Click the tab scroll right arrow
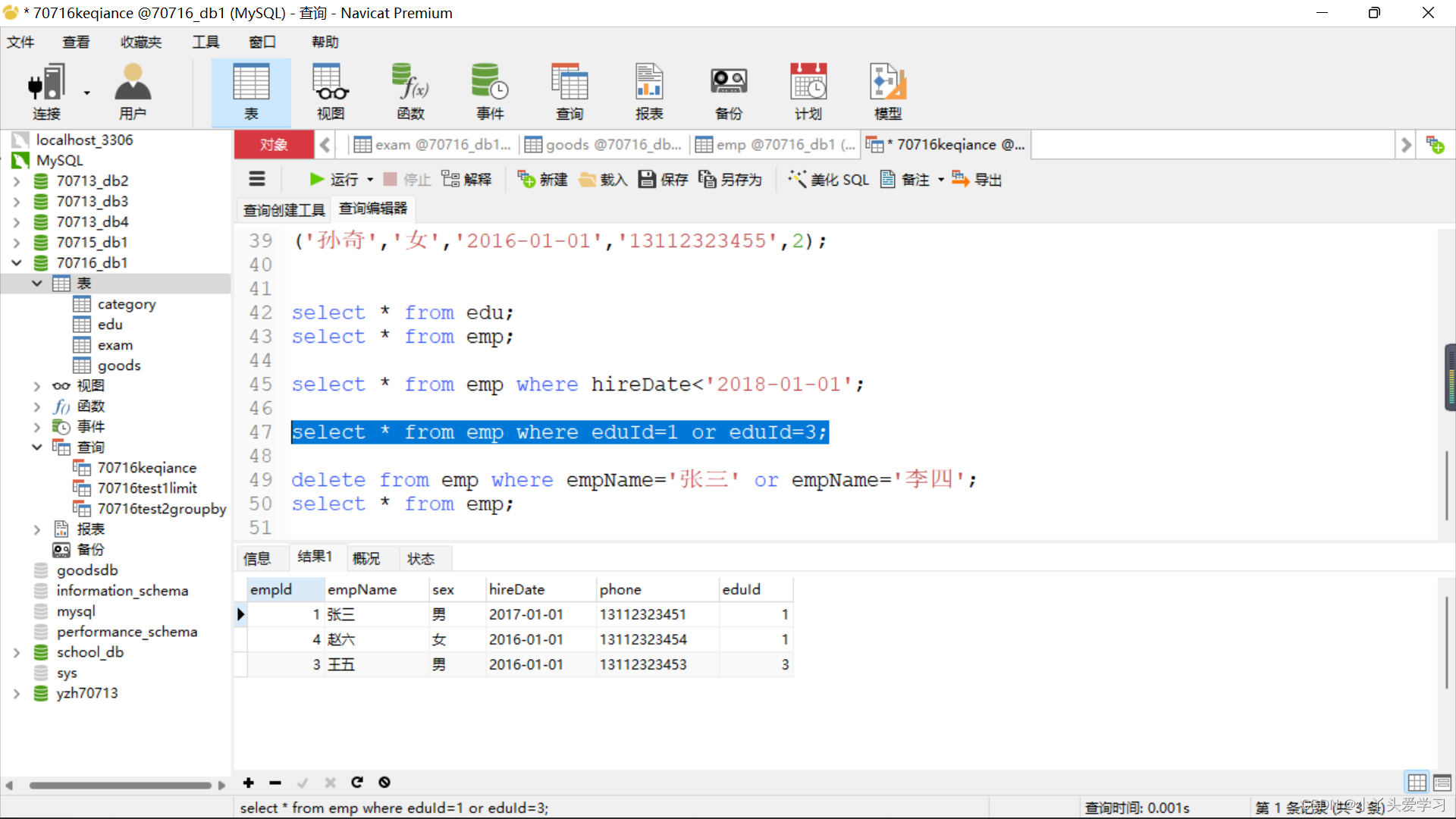 [x=1405, y=145]
